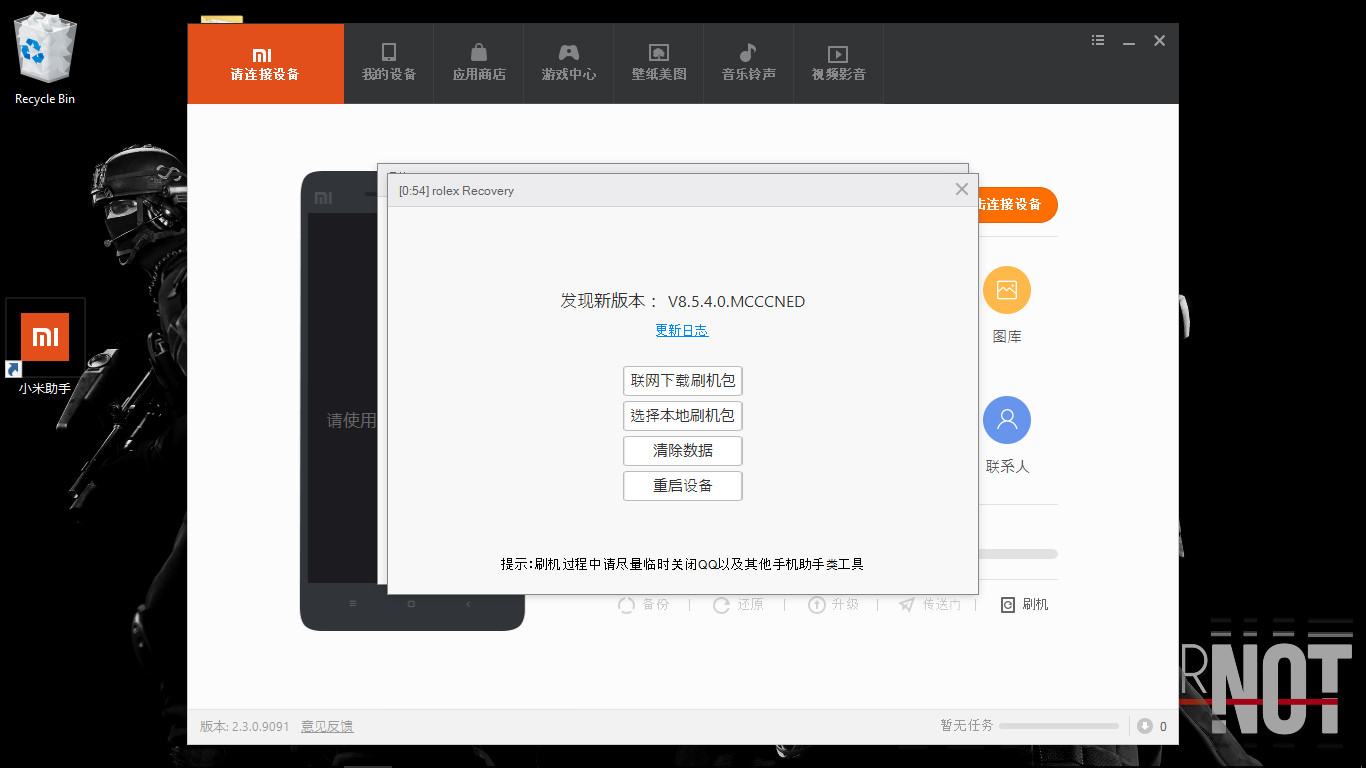Screen dimensions: 1366x768
Task: Open the 应用商店 app store tab
Action: click(479, 63)
